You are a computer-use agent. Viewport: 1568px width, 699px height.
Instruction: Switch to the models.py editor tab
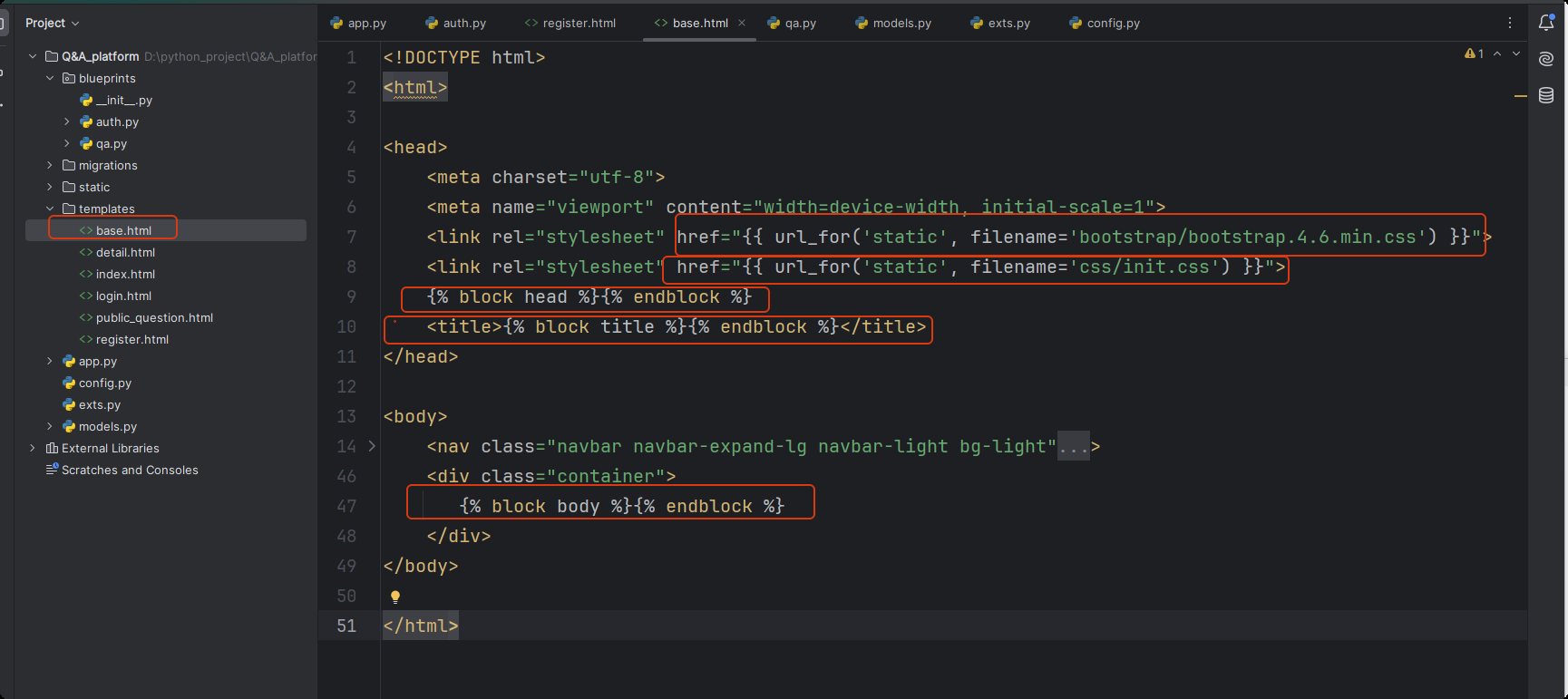893,23
